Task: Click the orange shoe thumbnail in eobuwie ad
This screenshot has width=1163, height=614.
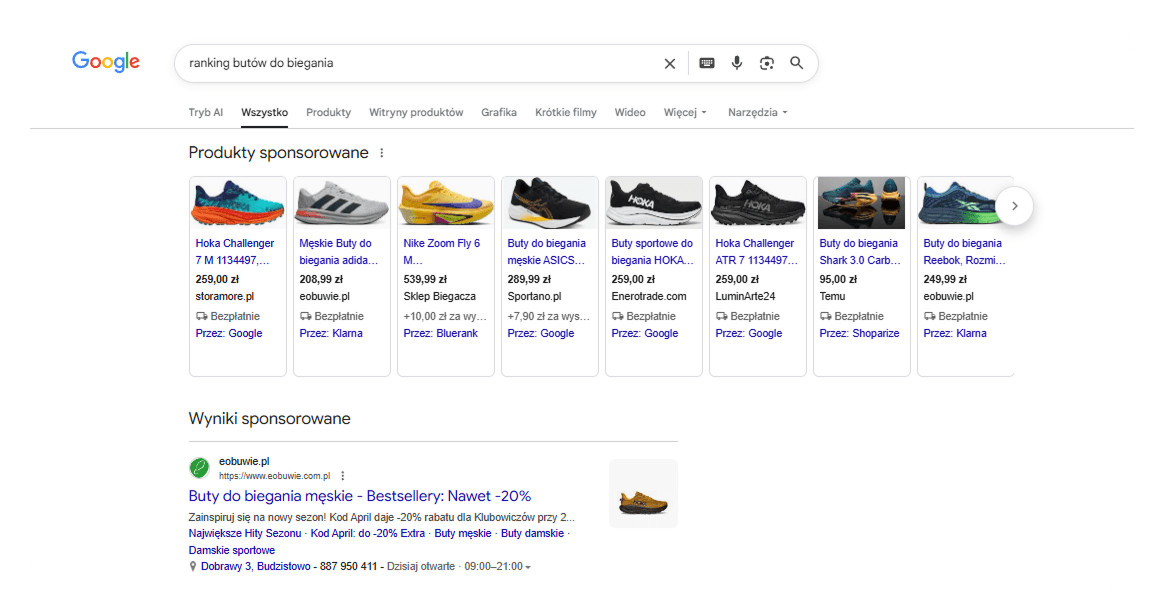Action: 643,494
